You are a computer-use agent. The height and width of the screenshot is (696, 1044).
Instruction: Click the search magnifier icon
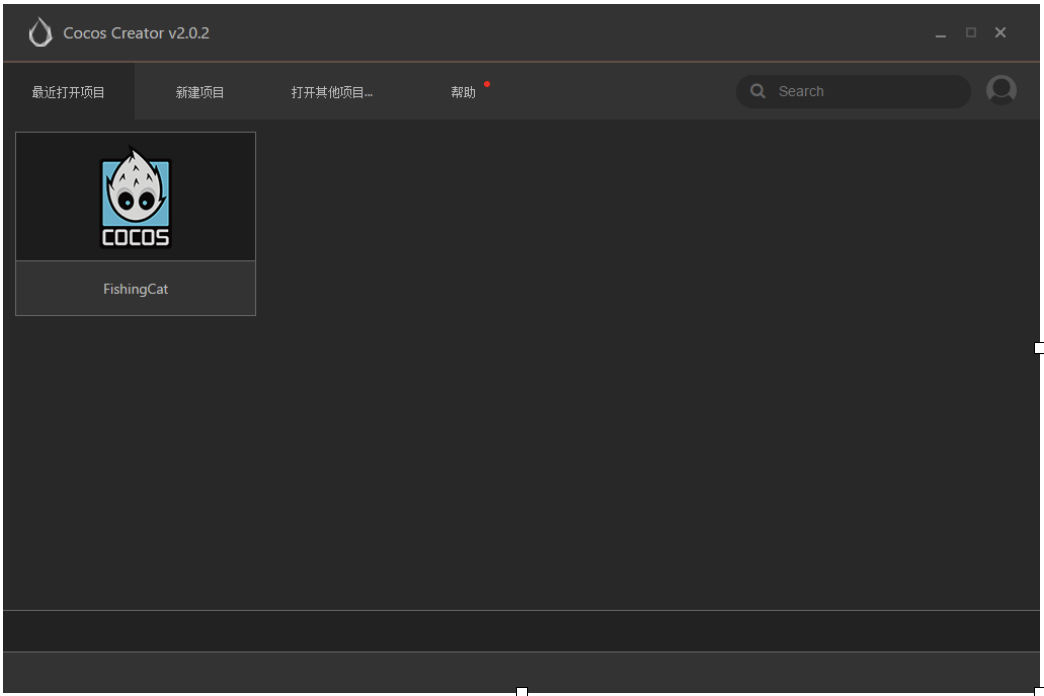[x=757, y=91]
